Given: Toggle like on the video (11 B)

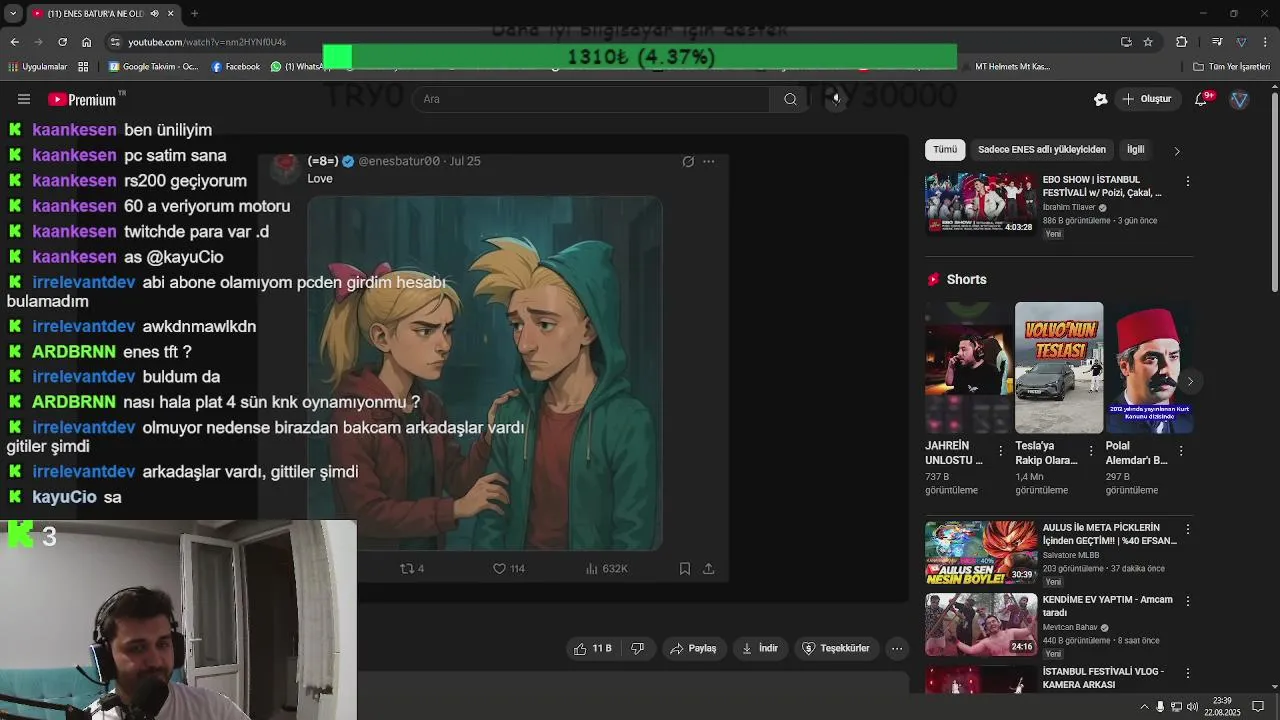Looking at the screenshot, I should 592,648.
